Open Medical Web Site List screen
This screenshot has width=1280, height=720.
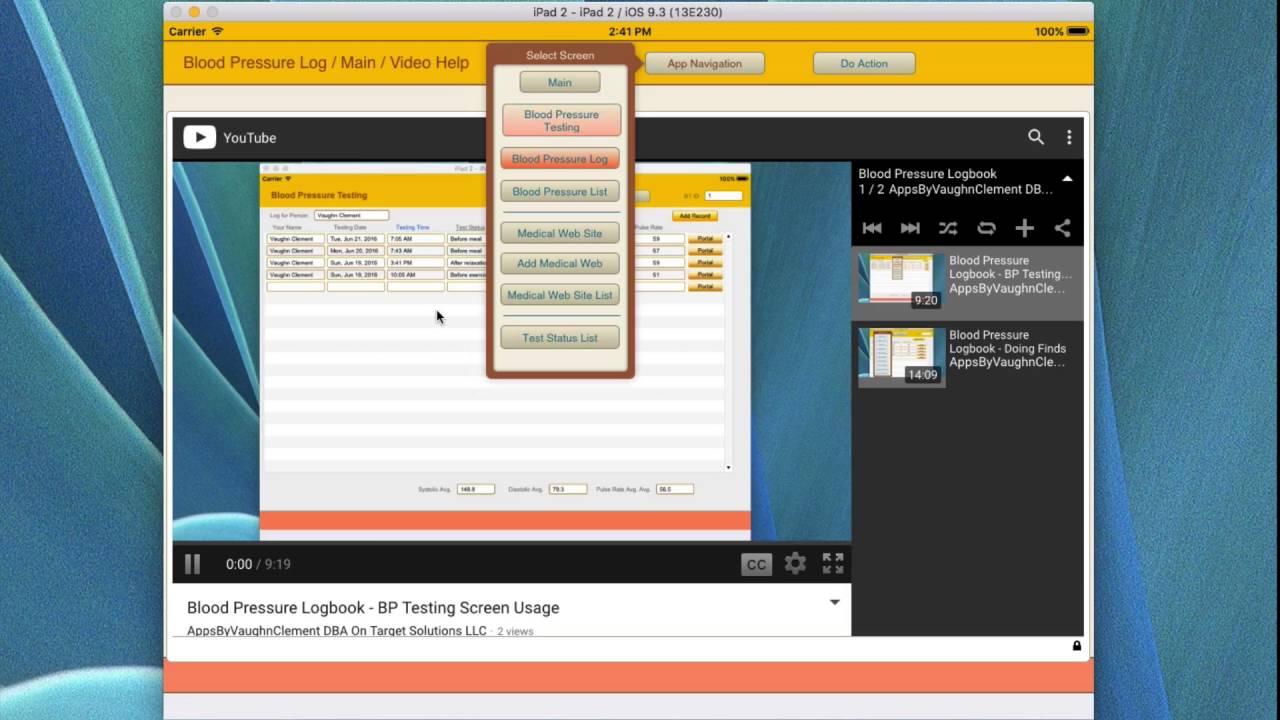[560, 295]
